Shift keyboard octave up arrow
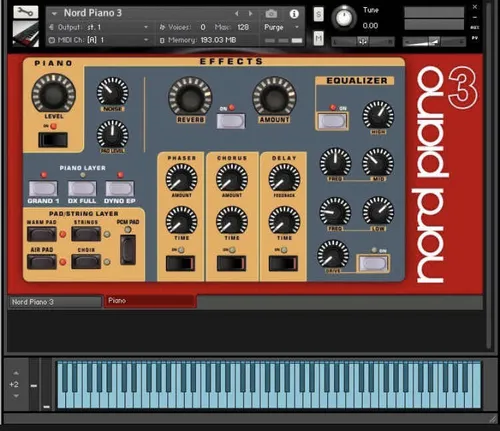 pos(16,373)
